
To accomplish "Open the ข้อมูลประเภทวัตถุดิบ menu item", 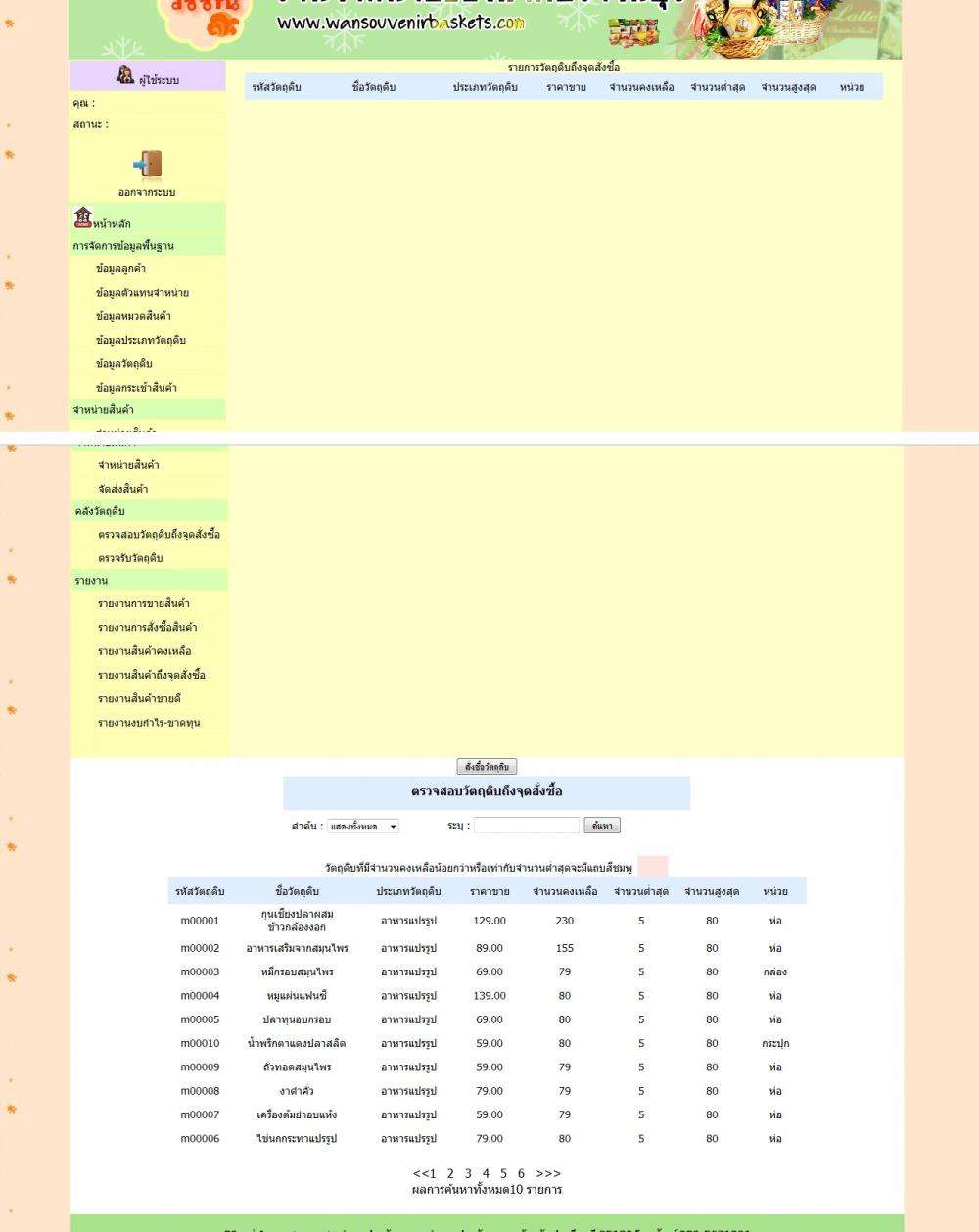I will coord(140,340).
